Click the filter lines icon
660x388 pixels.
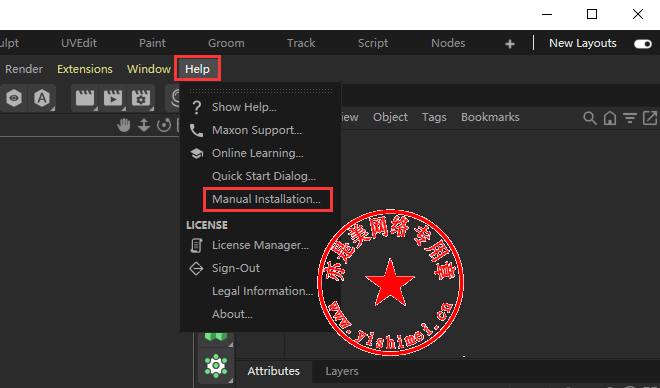click(630, 118)
